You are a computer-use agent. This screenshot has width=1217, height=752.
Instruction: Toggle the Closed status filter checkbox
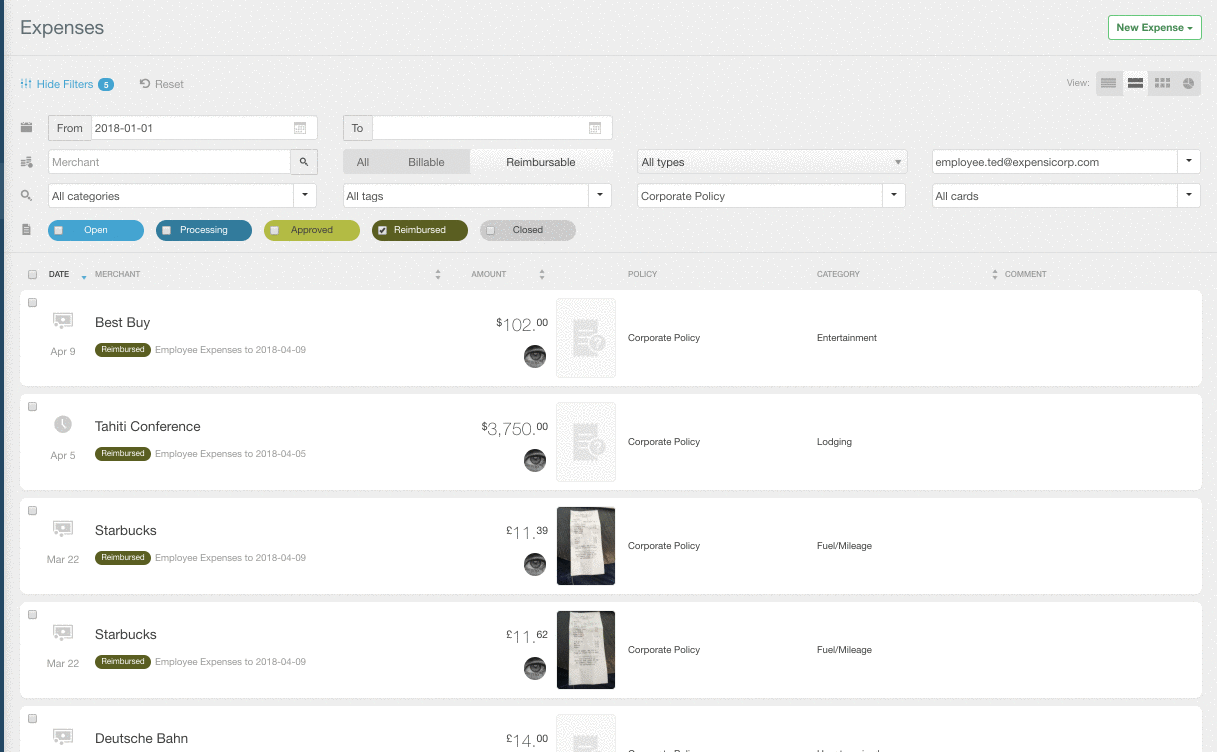(x=490, y=230)
